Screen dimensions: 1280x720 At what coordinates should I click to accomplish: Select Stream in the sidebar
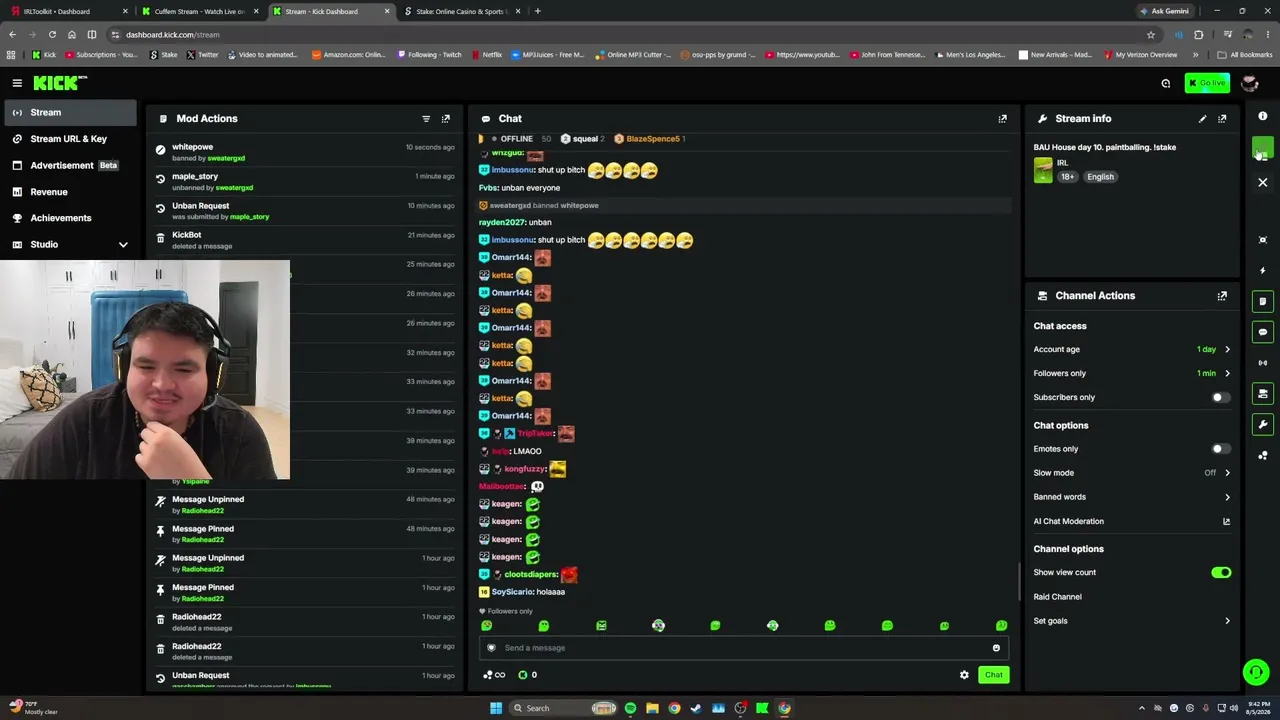(x=70, y=113)
